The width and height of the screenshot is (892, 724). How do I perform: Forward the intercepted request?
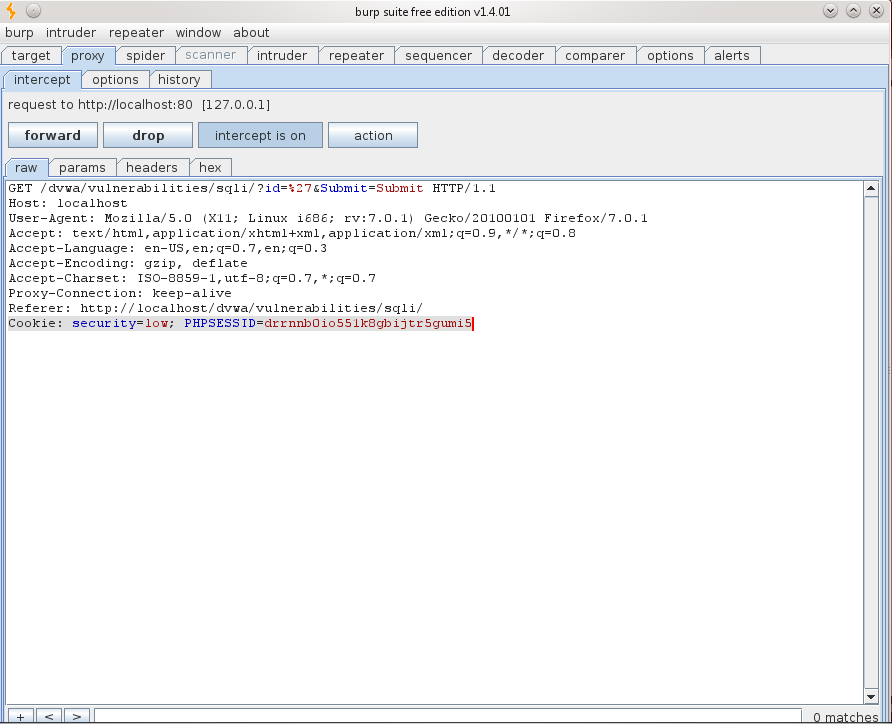tap(53, 135)
